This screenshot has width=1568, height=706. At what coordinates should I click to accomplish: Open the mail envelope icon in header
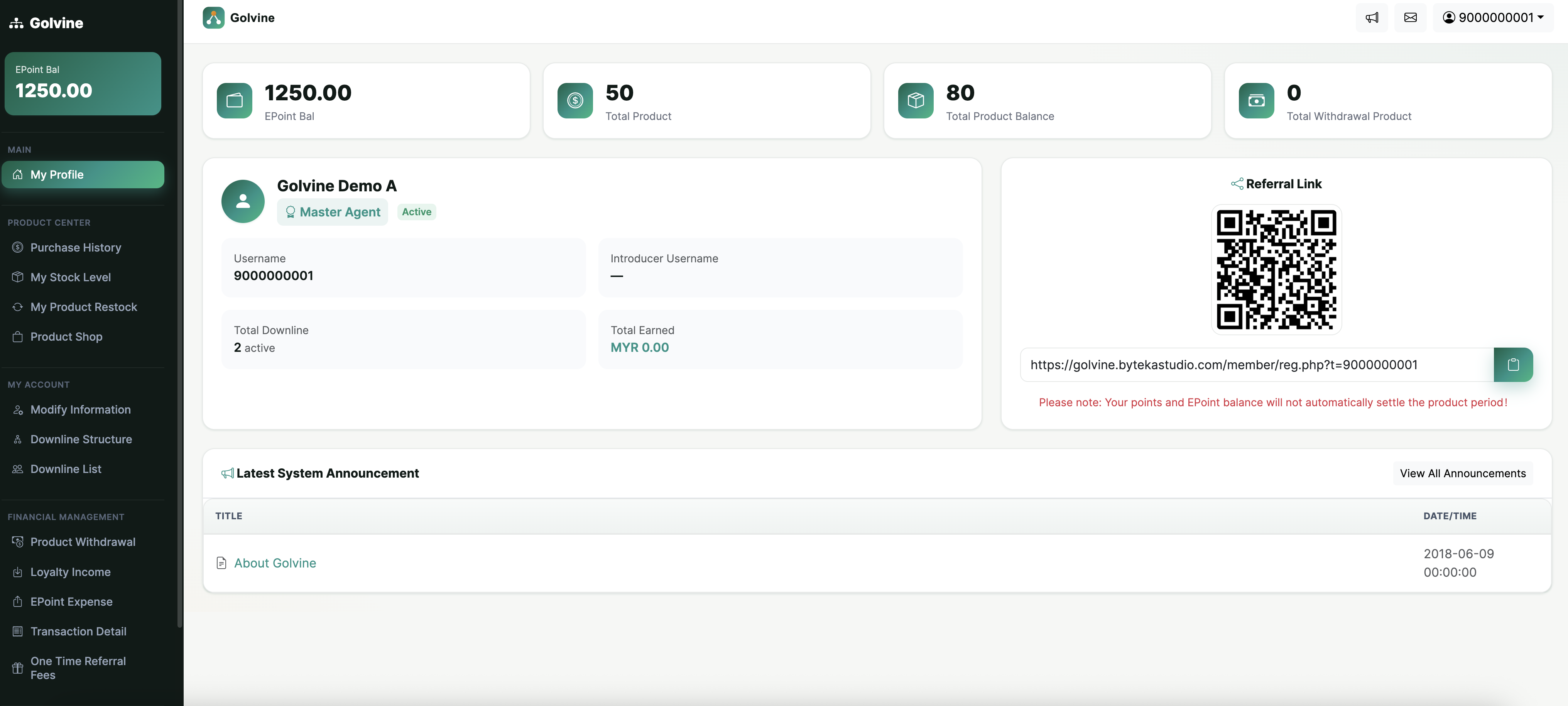click(x=1410, y=18)
